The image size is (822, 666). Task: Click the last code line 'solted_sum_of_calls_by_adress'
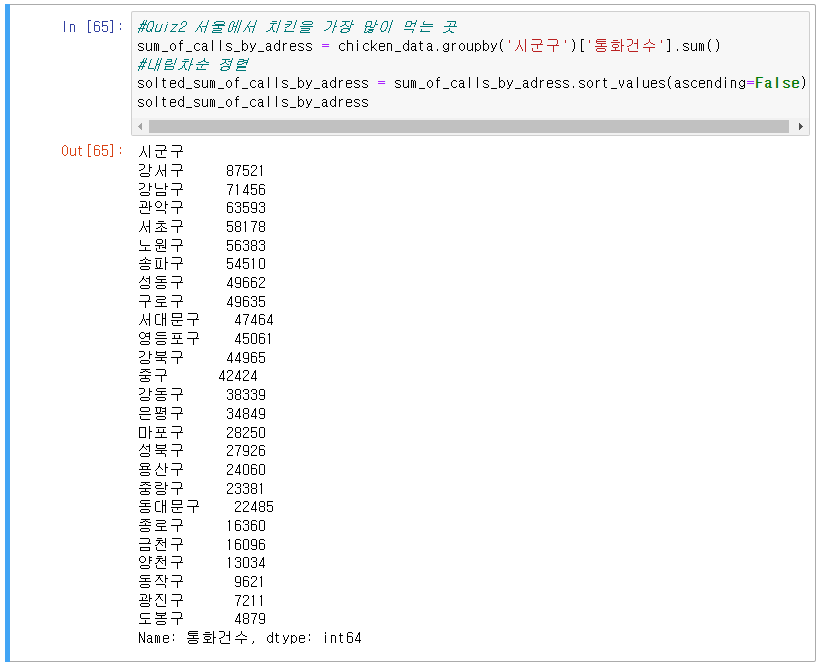tap(253, 102)
